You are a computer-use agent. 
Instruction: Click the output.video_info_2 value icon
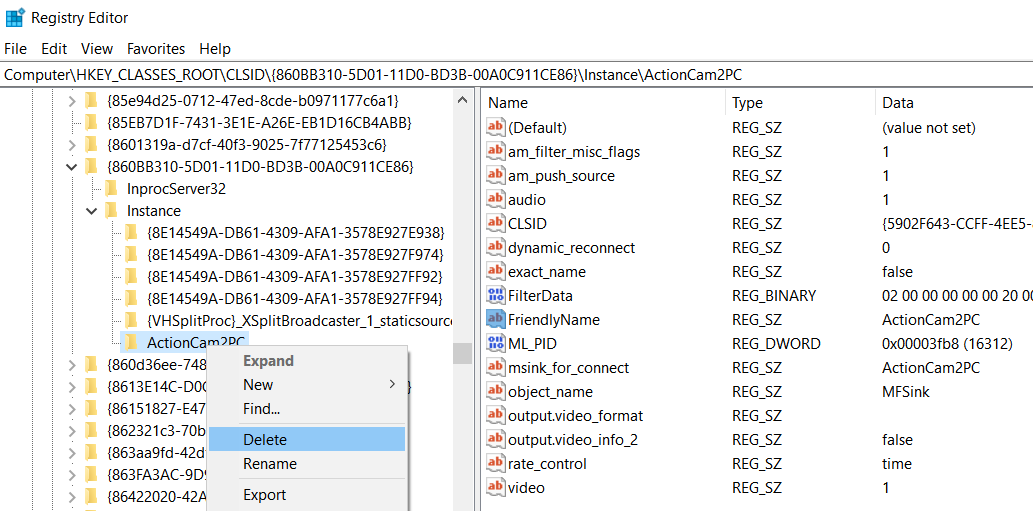click(x=495, y=439)
